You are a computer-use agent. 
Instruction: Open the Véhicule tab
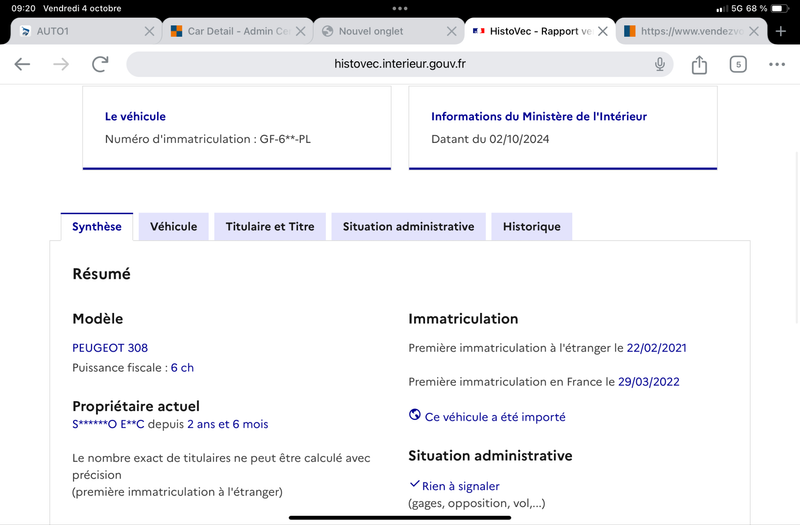click(173, 227)
